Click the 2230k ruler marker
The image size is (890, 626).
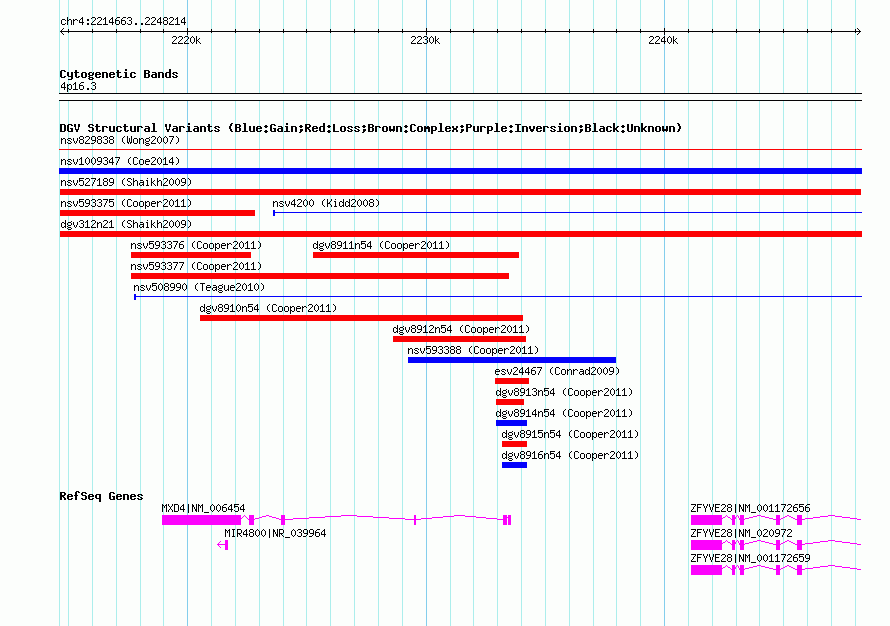(x=425, y=40)
